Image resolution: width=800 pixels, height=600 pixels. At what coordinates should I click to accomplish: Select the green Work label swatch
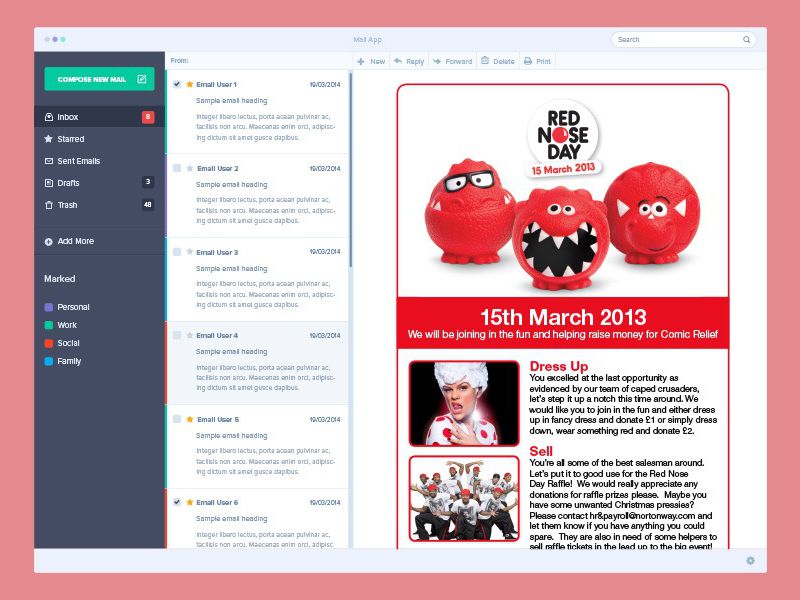pos(49,325)
